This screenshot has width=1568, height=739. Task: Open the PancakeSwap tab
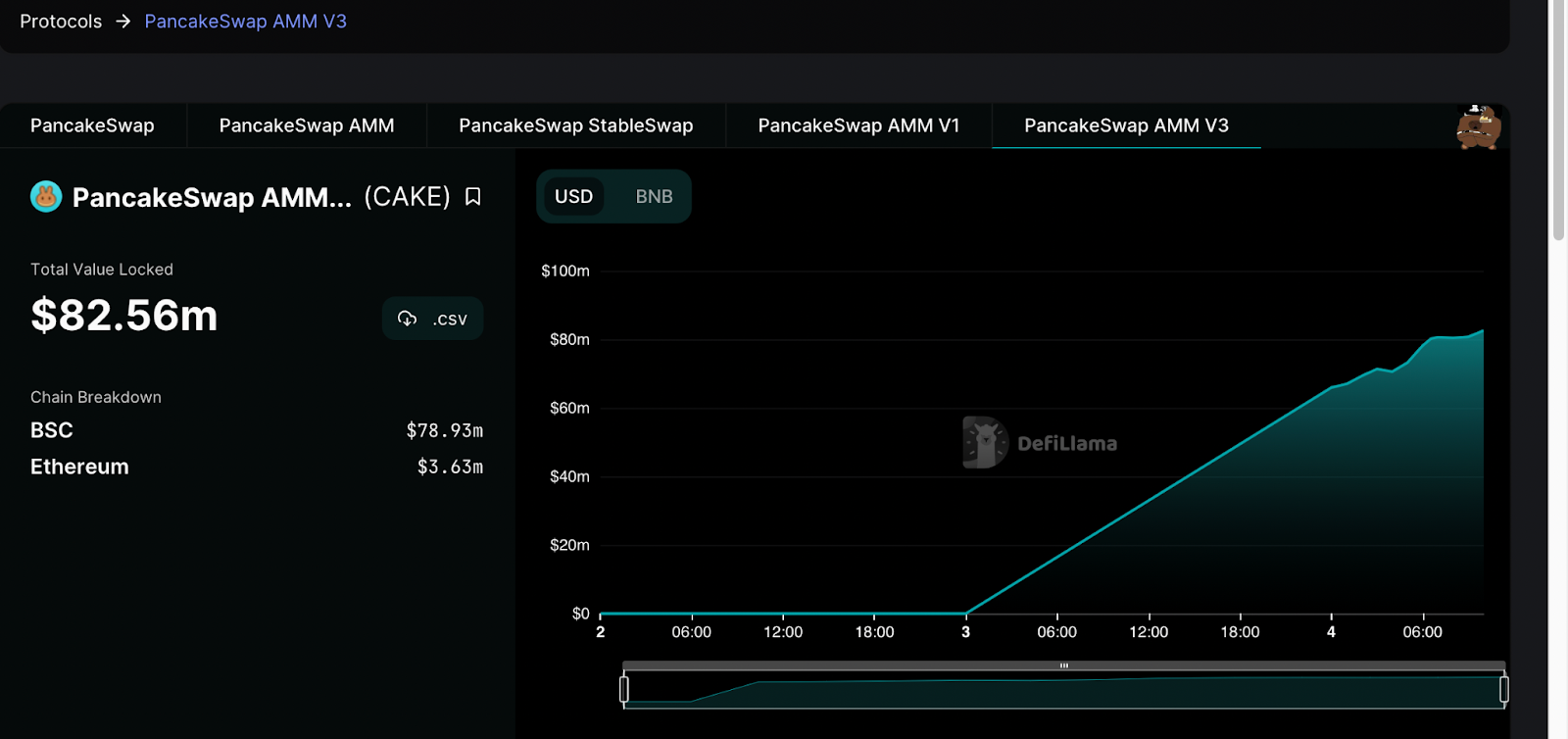click(x=92, y=125)
